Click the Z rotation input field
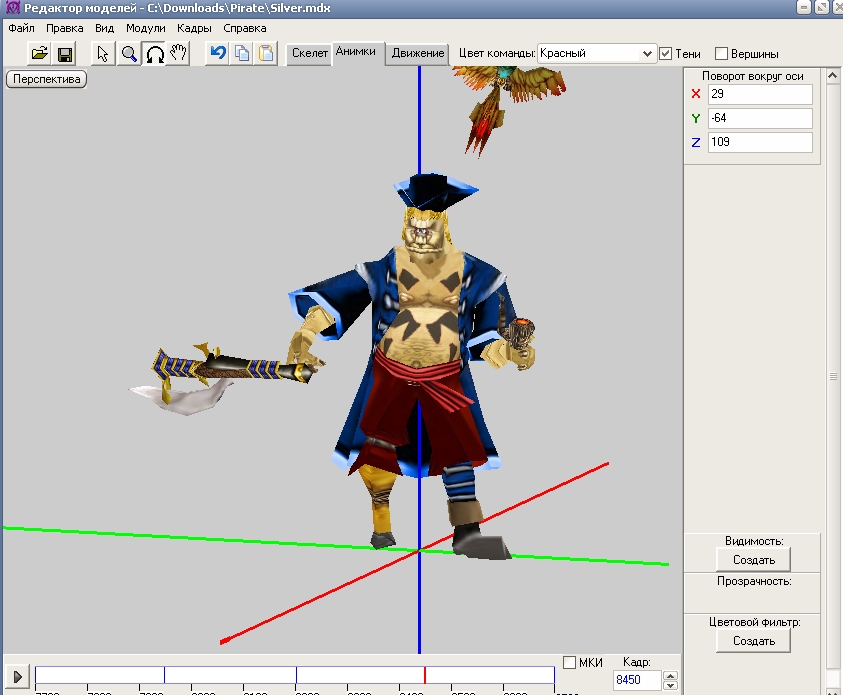843x695 pixels. 760,142
